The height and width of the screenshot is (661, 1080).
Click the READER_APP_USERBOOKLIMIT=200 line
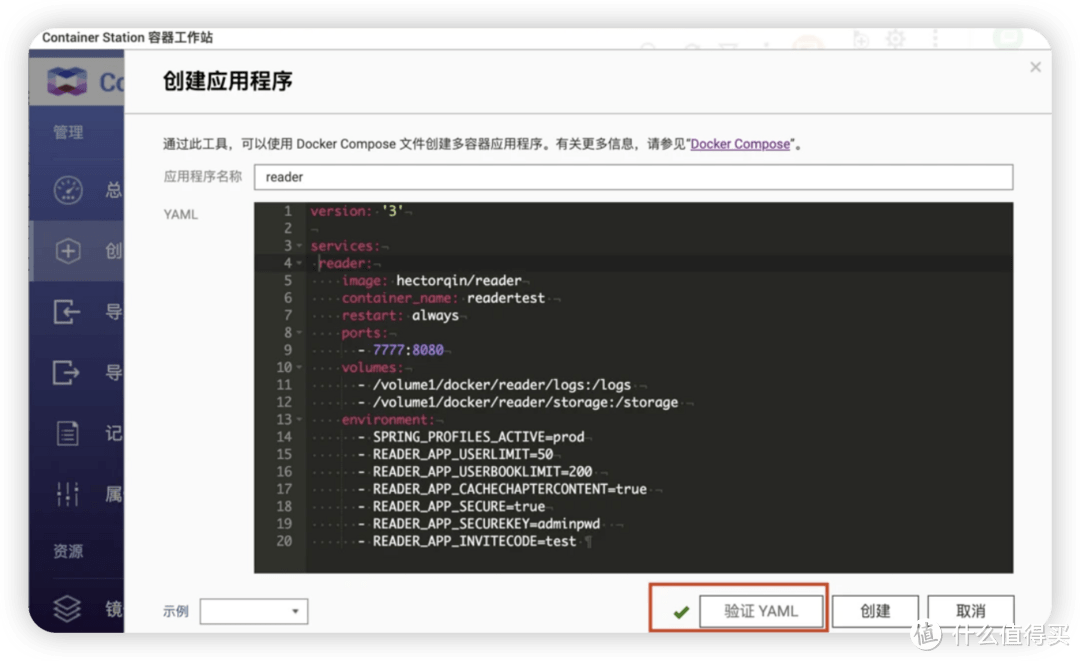(x=482, y=472)
